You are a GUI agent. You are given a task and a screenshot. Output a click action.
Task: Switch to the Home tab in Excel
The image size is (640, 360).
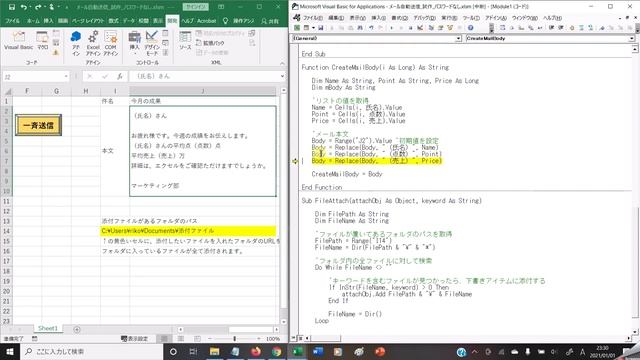point(33,21)
